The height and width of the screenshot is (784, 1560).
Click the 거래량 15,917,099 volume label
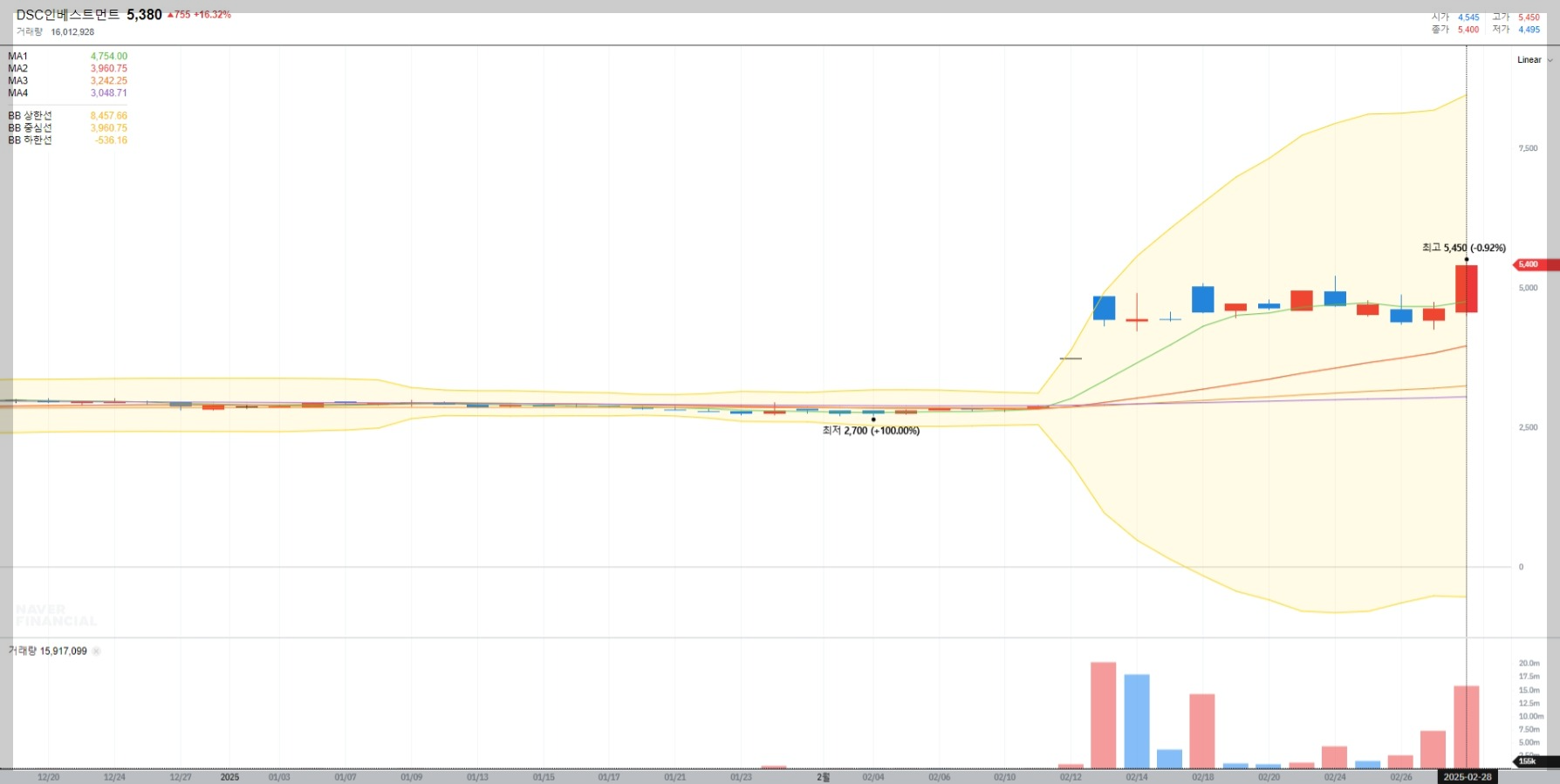point(48,651)
